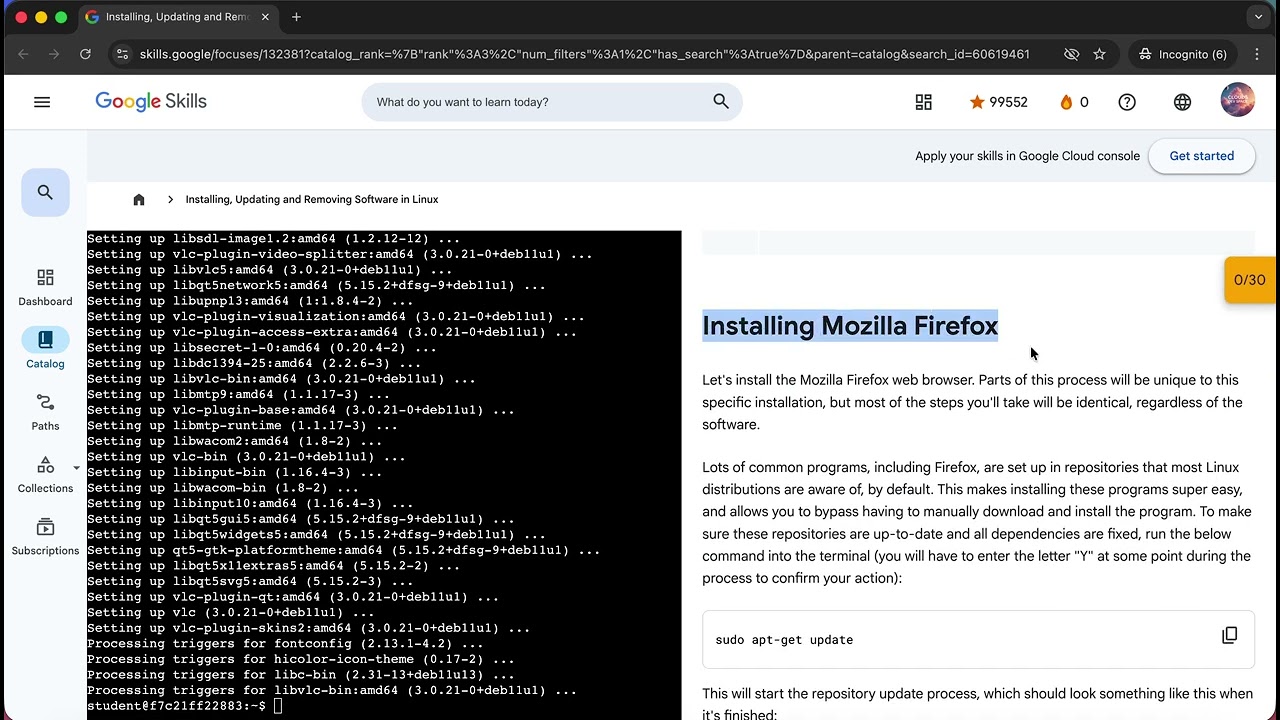Click the home breadcrumb icon
This screenshot has width=1280, height=720.
139,199
